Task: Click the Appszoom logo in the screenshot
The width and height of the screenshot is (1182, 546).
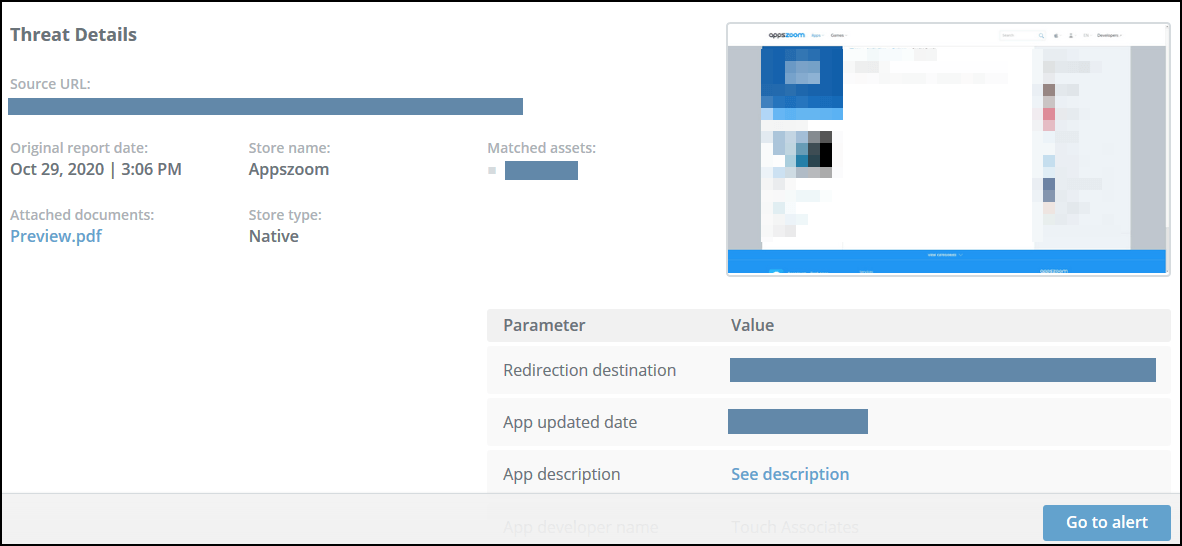Action: [x=786, y=35]
